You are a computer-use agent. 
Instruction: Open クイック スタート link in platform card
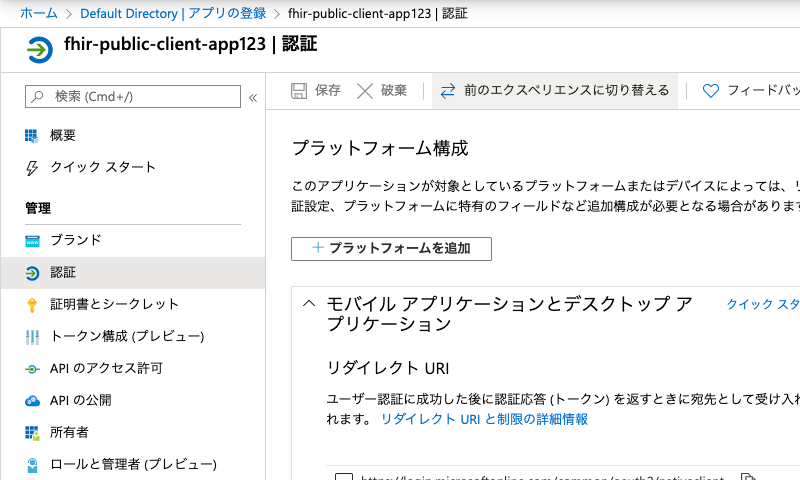point(763,304)
